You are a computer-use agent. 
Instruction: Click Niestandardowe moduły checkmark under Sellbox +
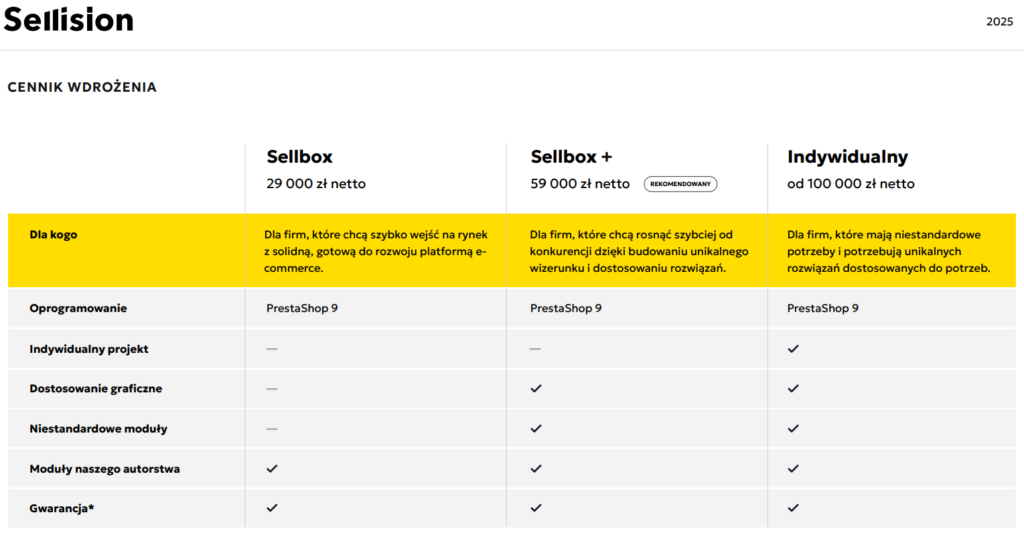tap(536, 428)
